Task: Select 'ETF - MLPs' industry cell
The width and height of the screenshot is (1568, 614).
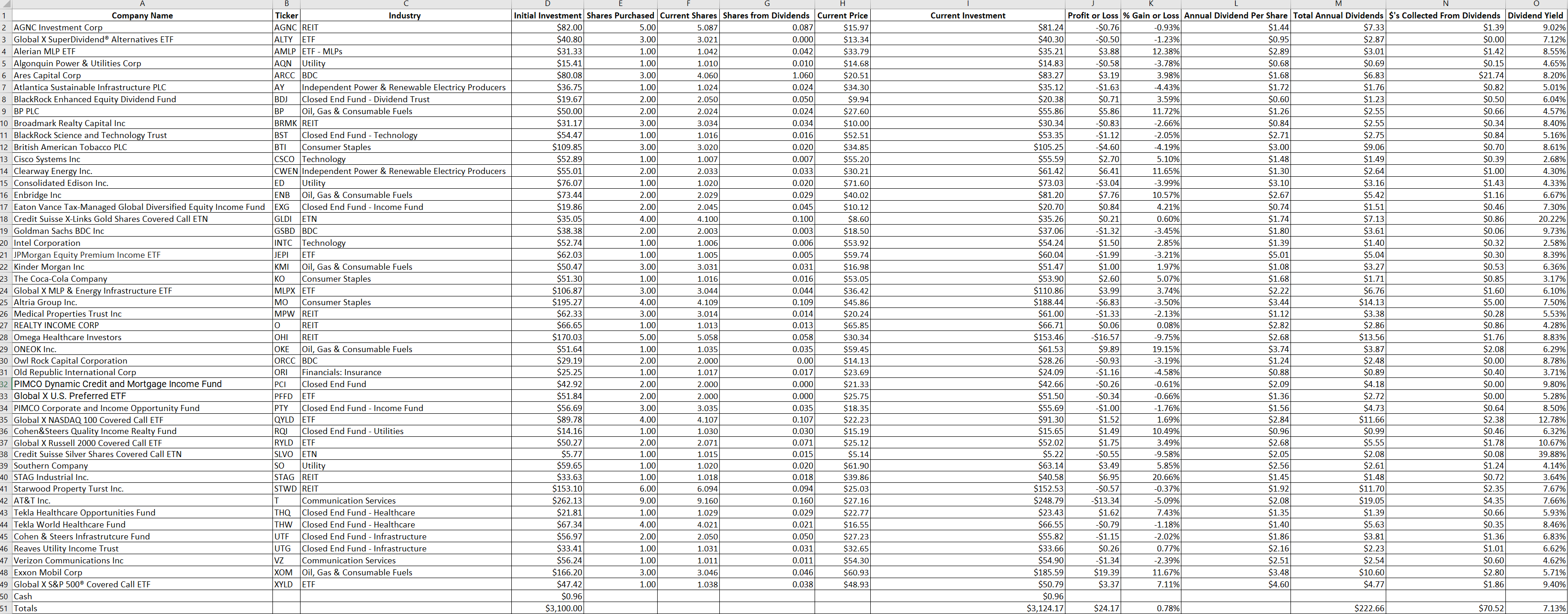Action: (405, 51)
